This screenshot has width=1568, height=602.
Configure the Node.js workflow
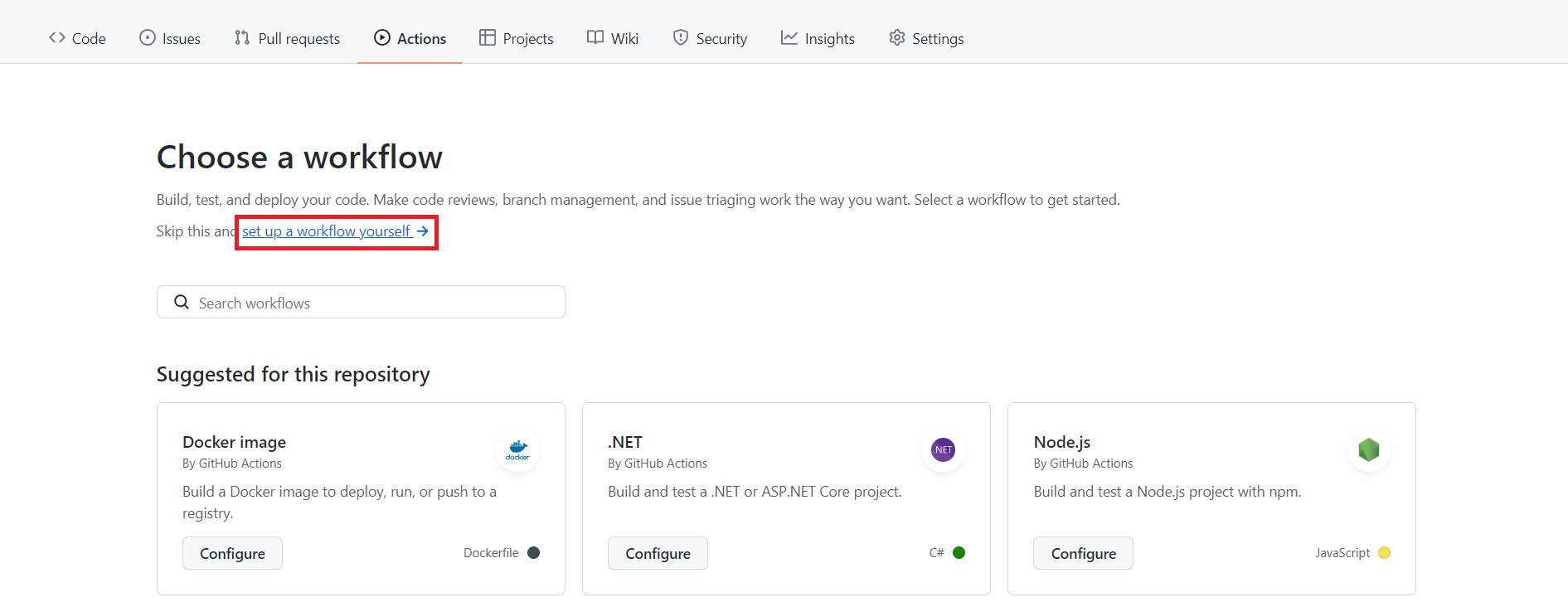[1083, 553]
